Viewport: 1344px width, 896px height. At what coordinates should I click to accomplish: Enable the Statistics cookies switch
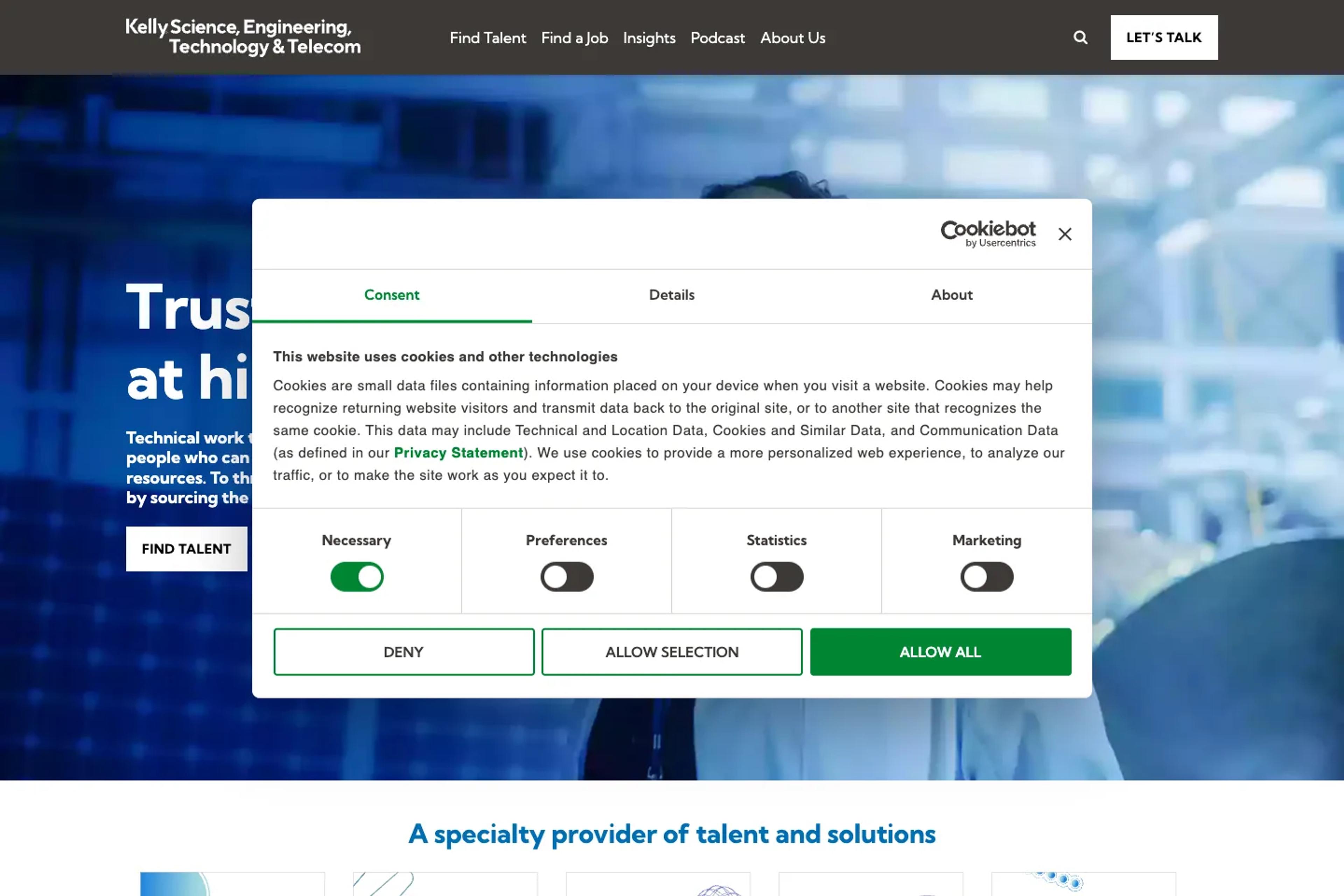click(777, 576)
